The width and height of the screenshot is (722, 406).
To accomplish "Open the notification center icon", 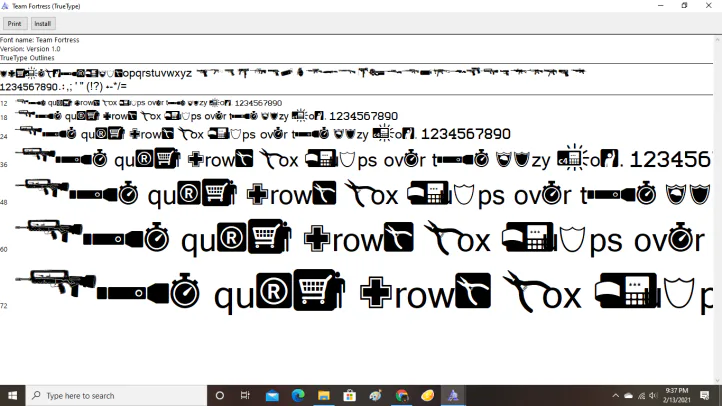I will pyautogui.click(x=705, y=395).
